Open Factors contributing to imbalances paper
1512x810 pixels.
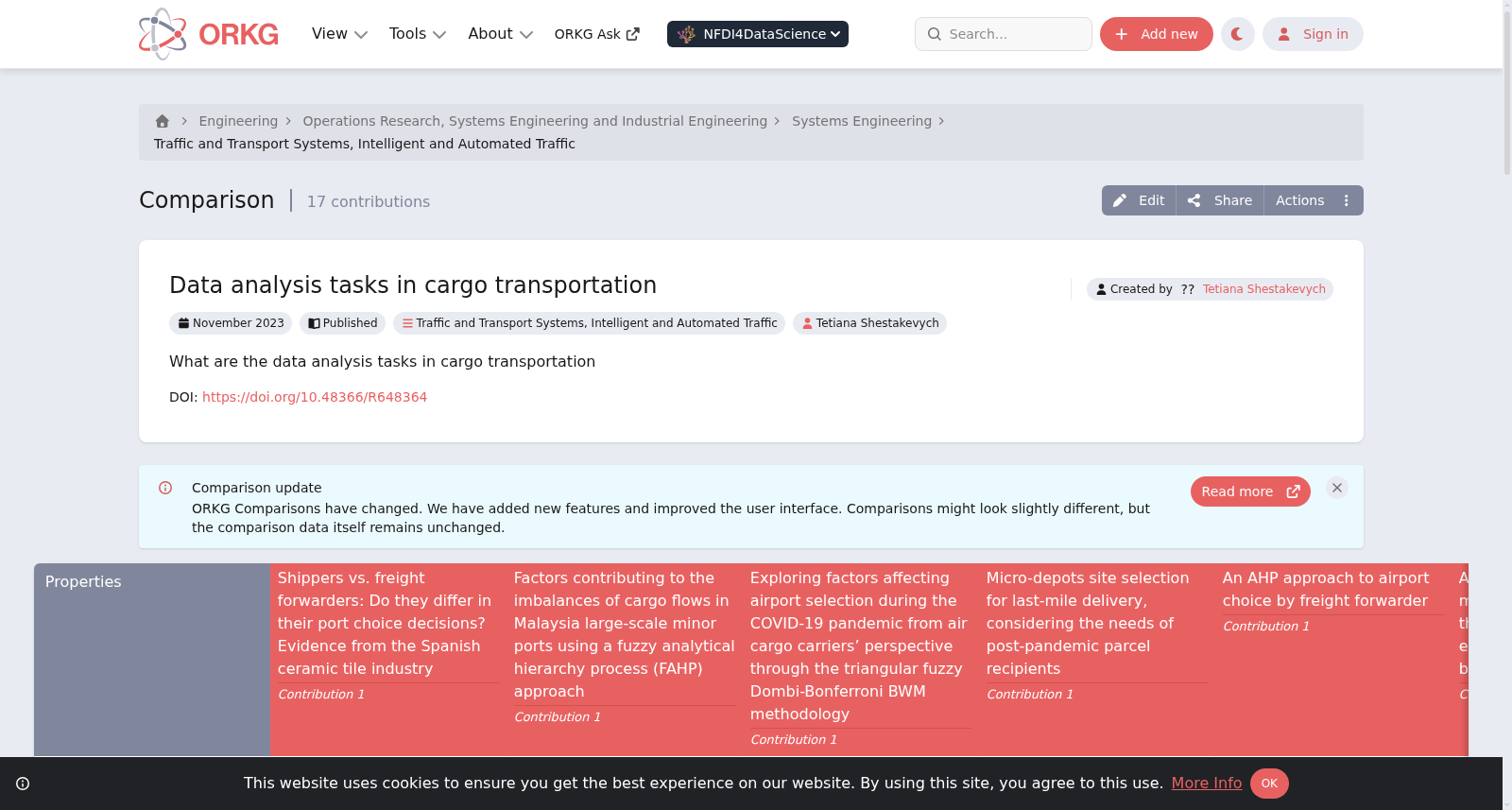(624, 634)
